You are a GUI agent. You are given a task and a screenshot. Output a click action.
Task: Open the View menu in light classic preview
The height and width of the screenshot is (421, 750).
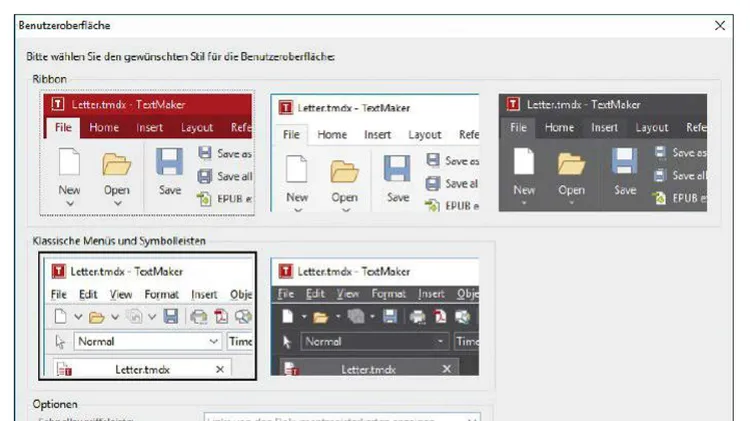click(x=121, y=294)
